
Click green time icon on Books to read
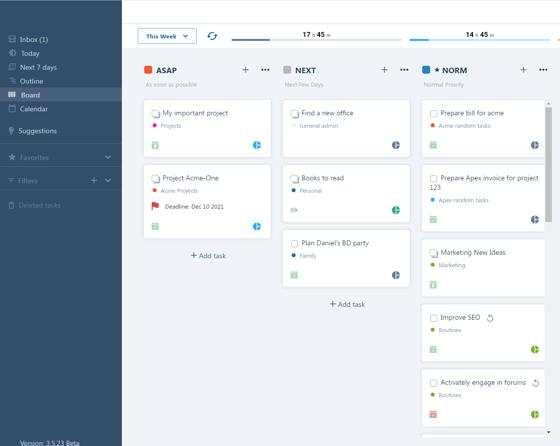click(396, 210)
